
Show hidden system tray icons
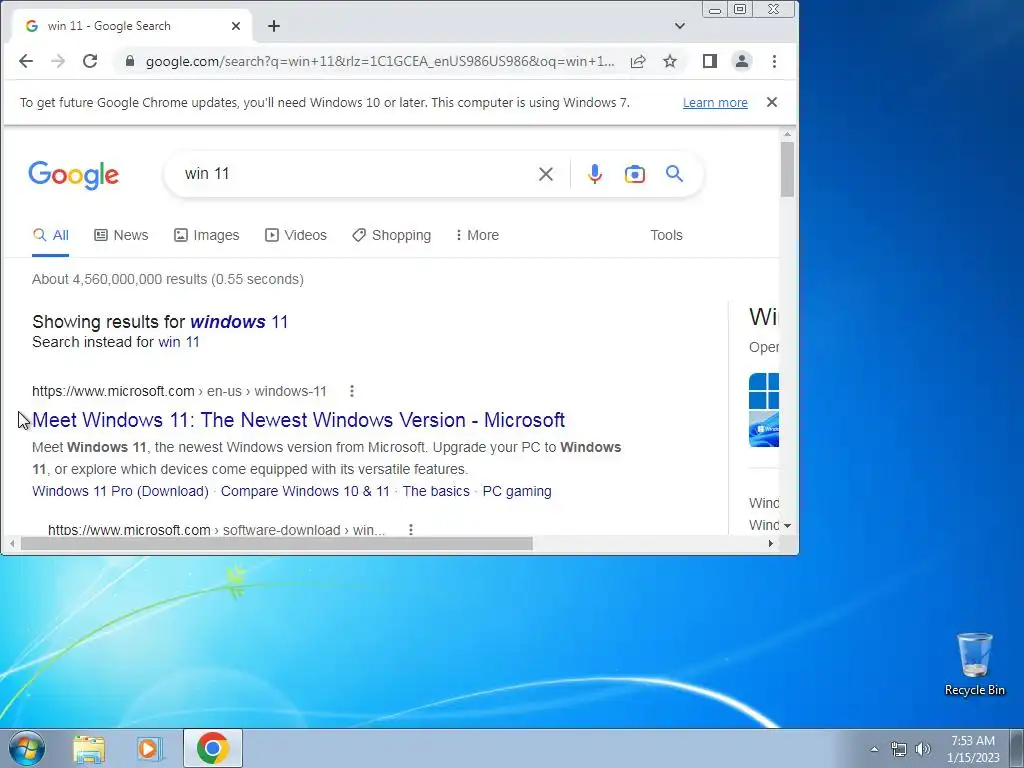[x=874, y=749]
